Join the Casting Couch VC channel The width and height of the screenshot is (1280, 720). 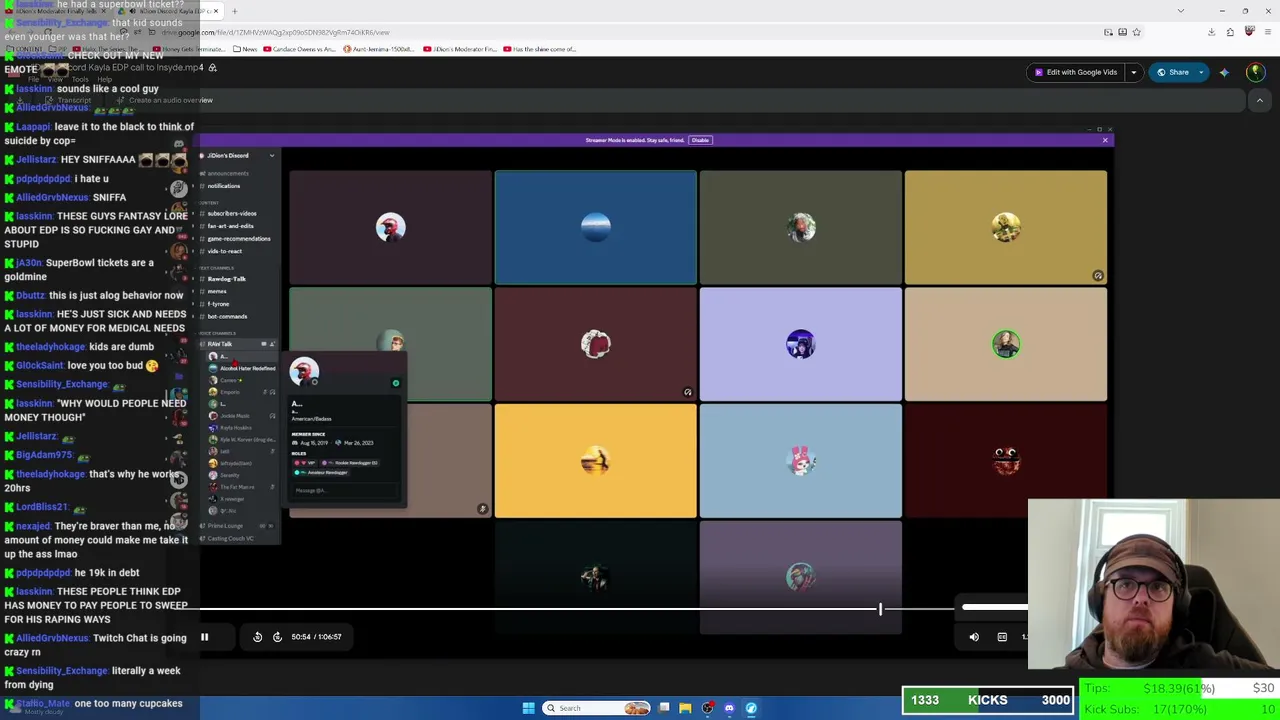click(229, 538)
